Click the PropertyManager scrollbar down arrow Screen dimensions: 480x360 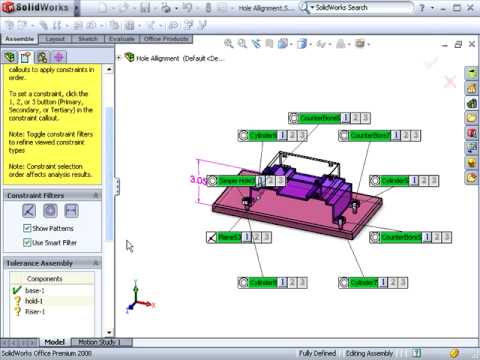tap(109, 332)
